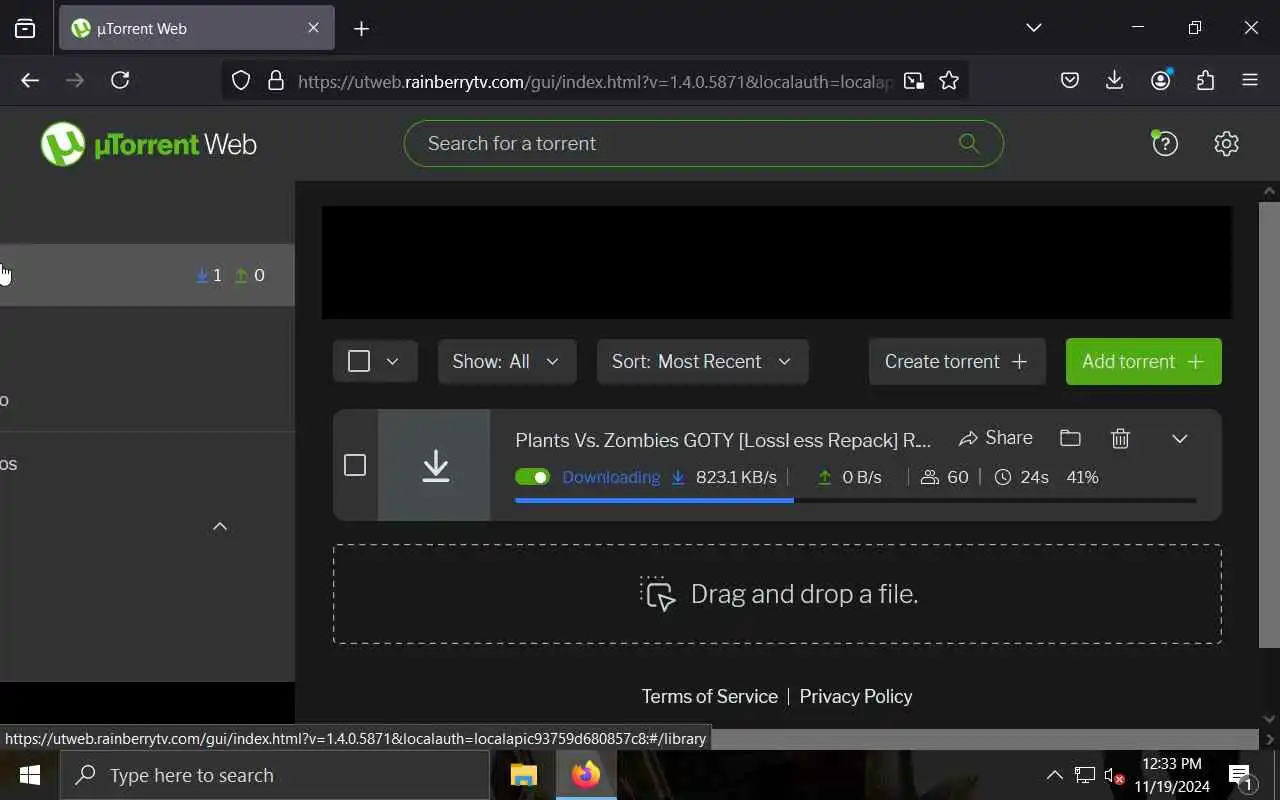Screen dimensions: 1280x800
Task: Click the picture-in-picture icon in address bar
Action: [x=913, y=81]
